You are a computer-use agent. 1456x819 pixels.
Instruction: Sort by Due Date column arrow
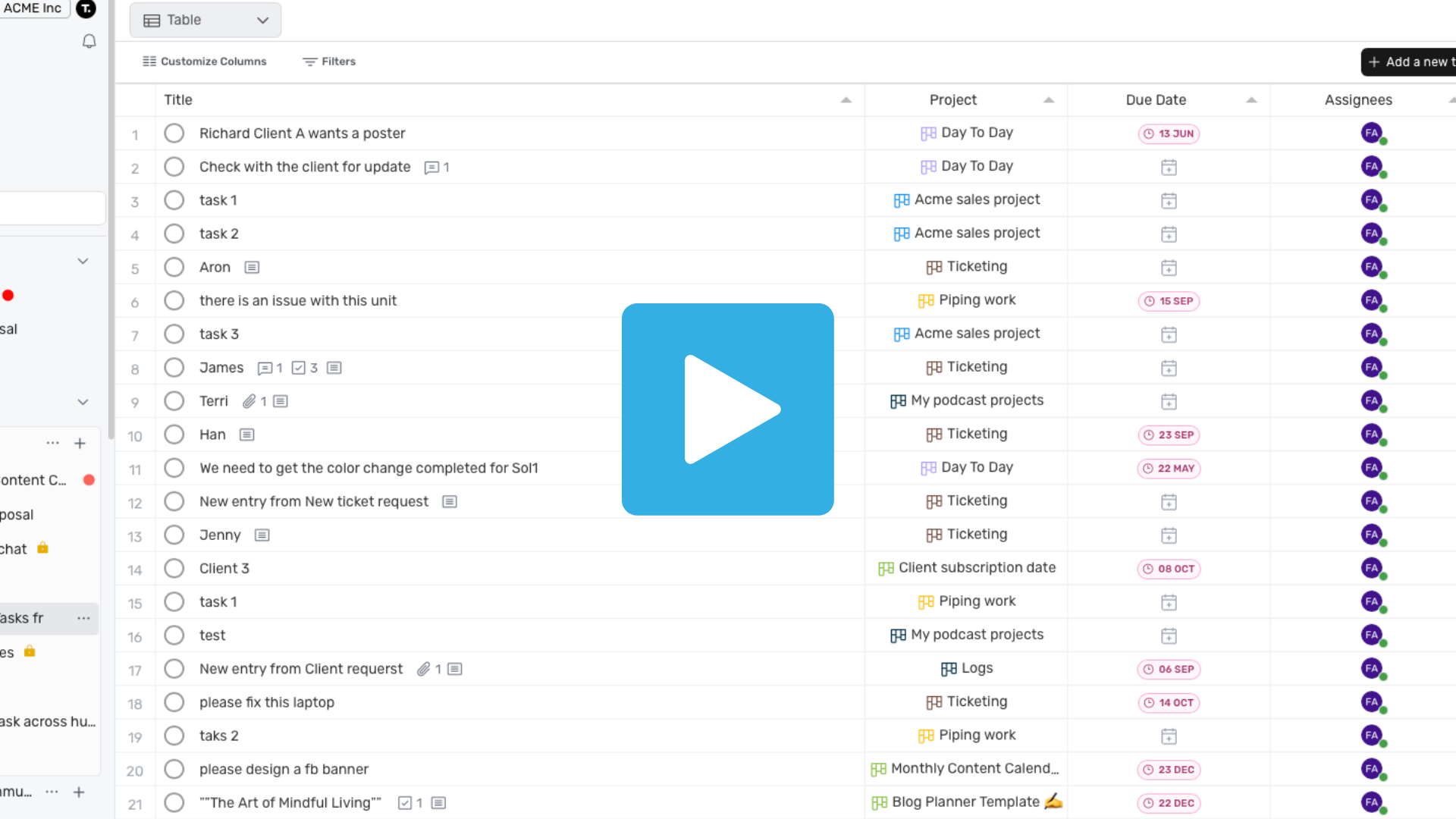coord(1251,100)
